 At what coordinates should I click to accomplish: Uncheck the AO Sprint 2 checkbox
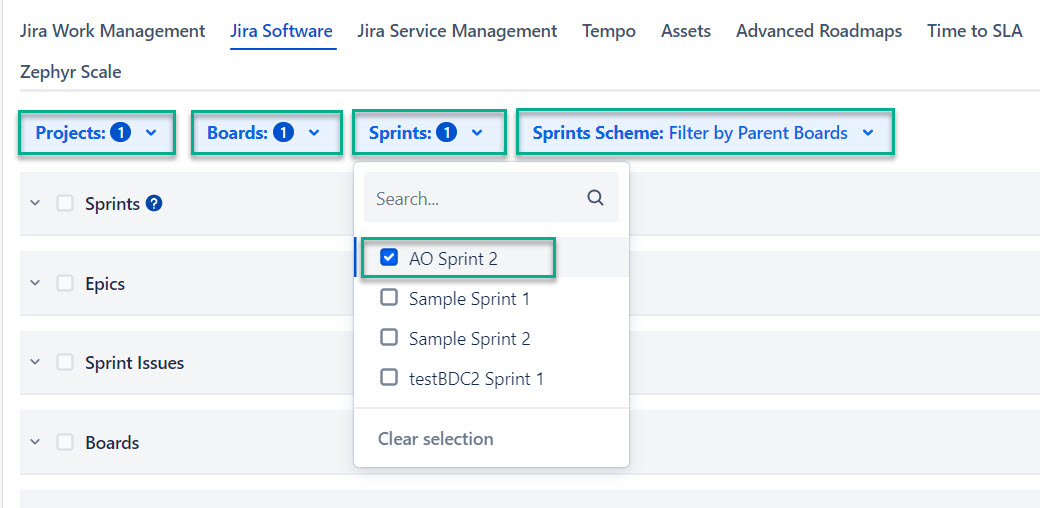(x=390, y=258)
